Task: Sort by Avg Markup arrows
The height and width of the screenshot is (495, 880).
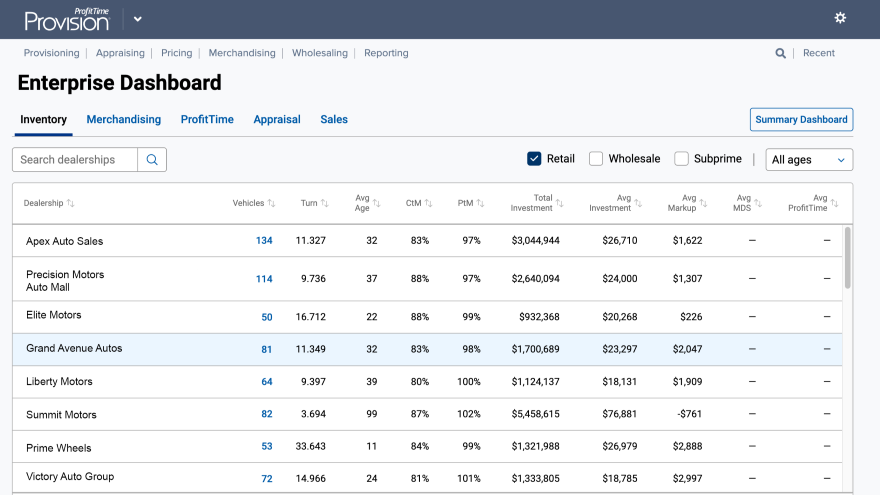Action: tap(702, 203)
